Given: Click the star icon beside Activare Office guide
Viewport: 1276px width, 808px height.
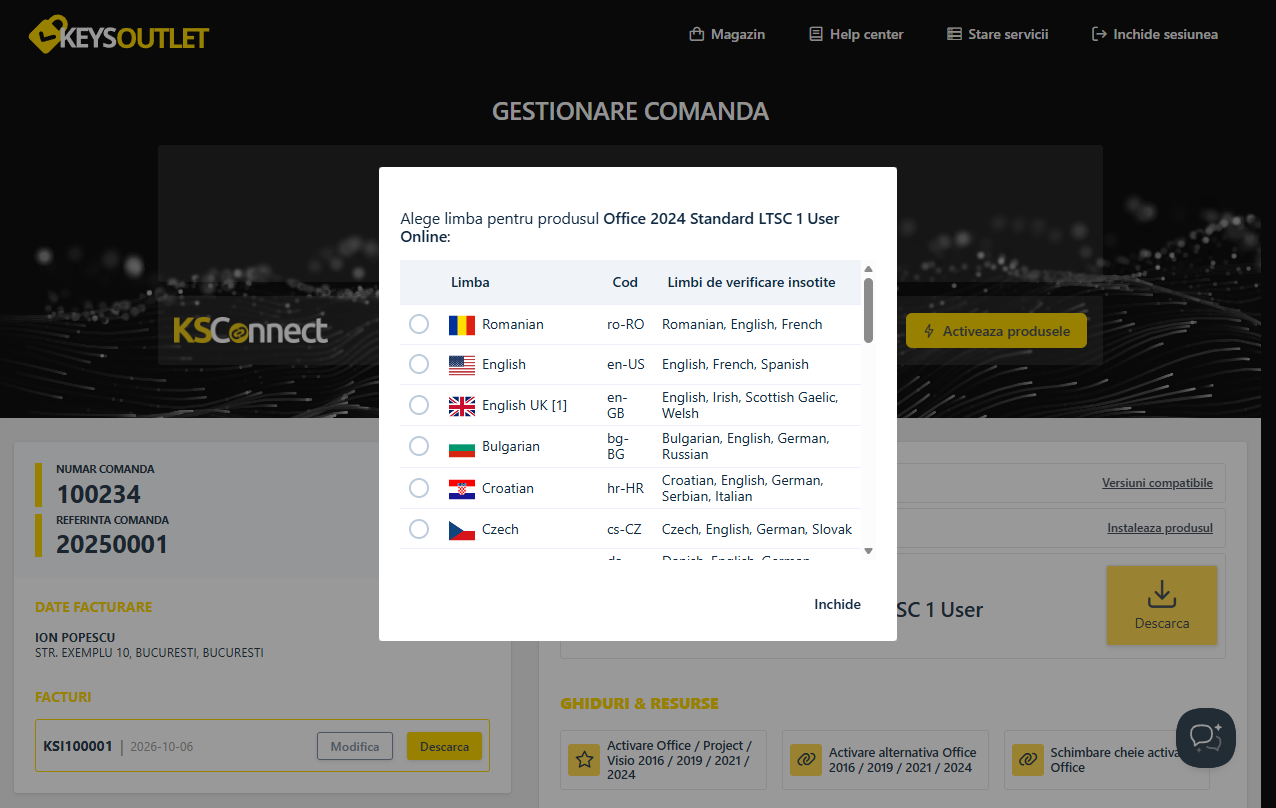Looking at the screenshot, I should click(583, 759).
